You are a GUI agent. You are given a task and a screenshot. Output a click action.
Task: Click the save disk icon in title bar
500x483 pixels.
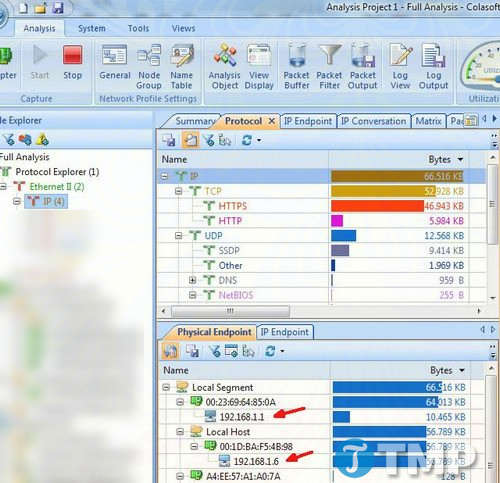(x=58, y=8)
